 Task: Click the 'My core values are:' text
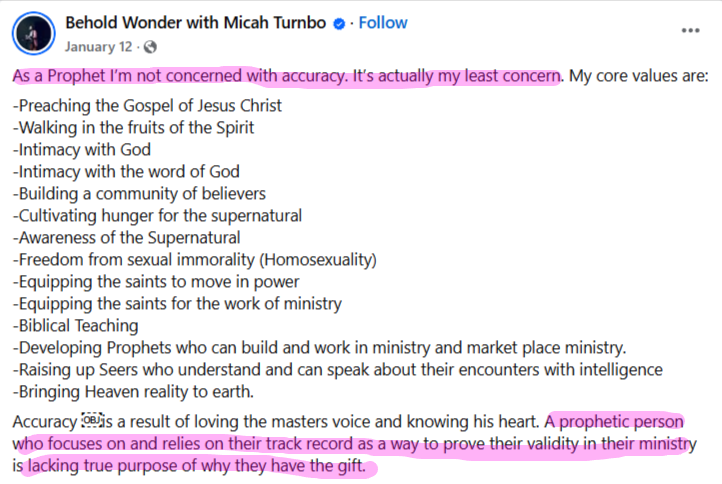point(639,76)
